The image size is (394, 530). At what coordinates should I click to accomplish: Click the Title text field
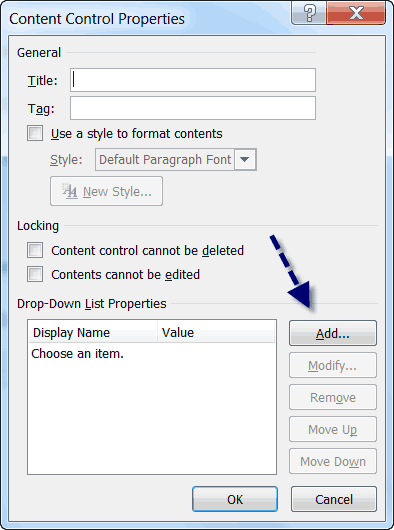coord(193,80)
